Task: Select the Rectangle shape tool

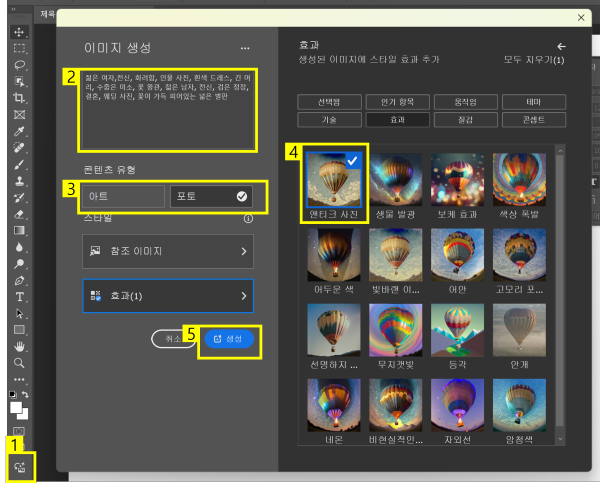Action: (x=19, y=330)
